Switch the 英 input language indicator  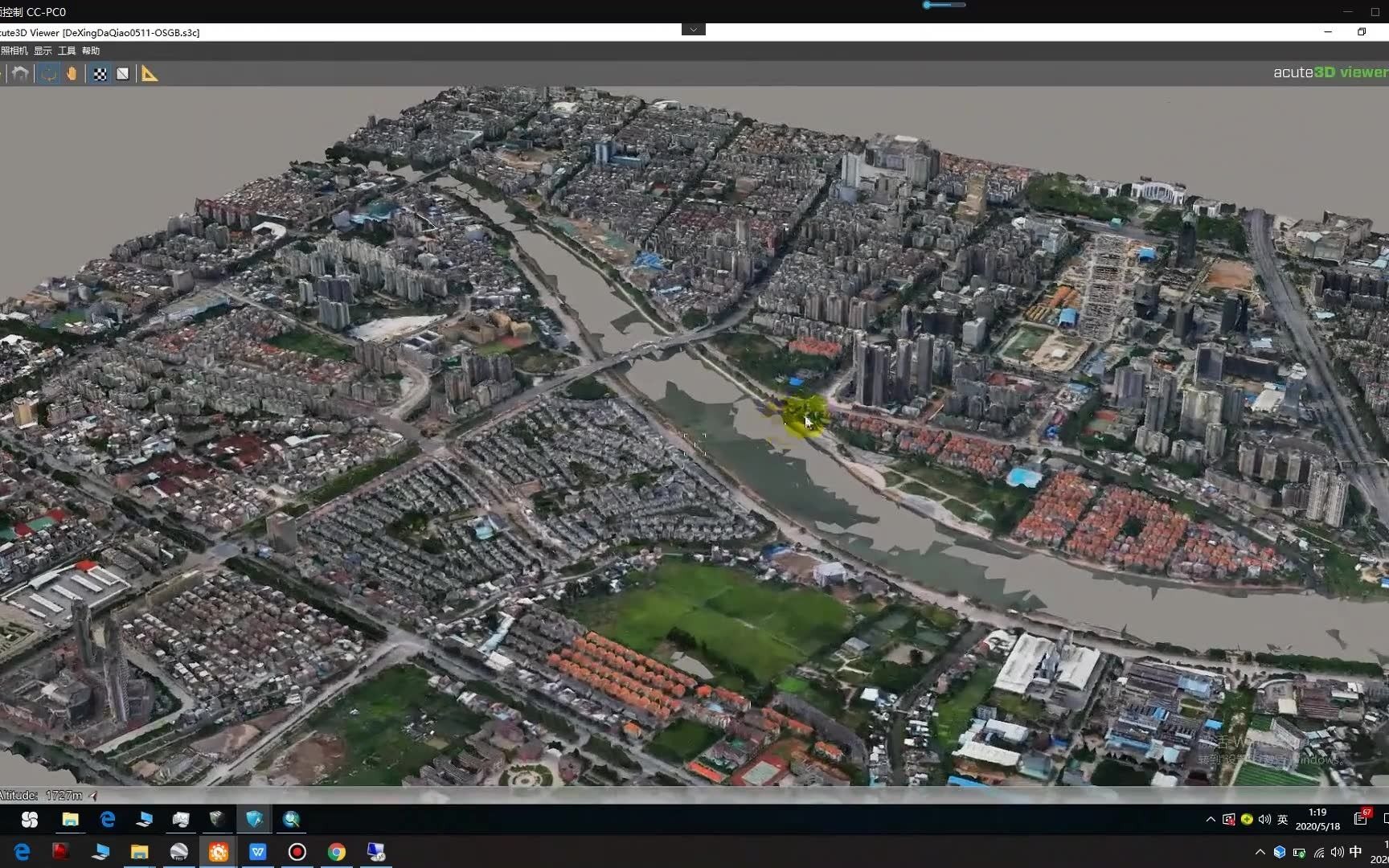(1283, 820)
